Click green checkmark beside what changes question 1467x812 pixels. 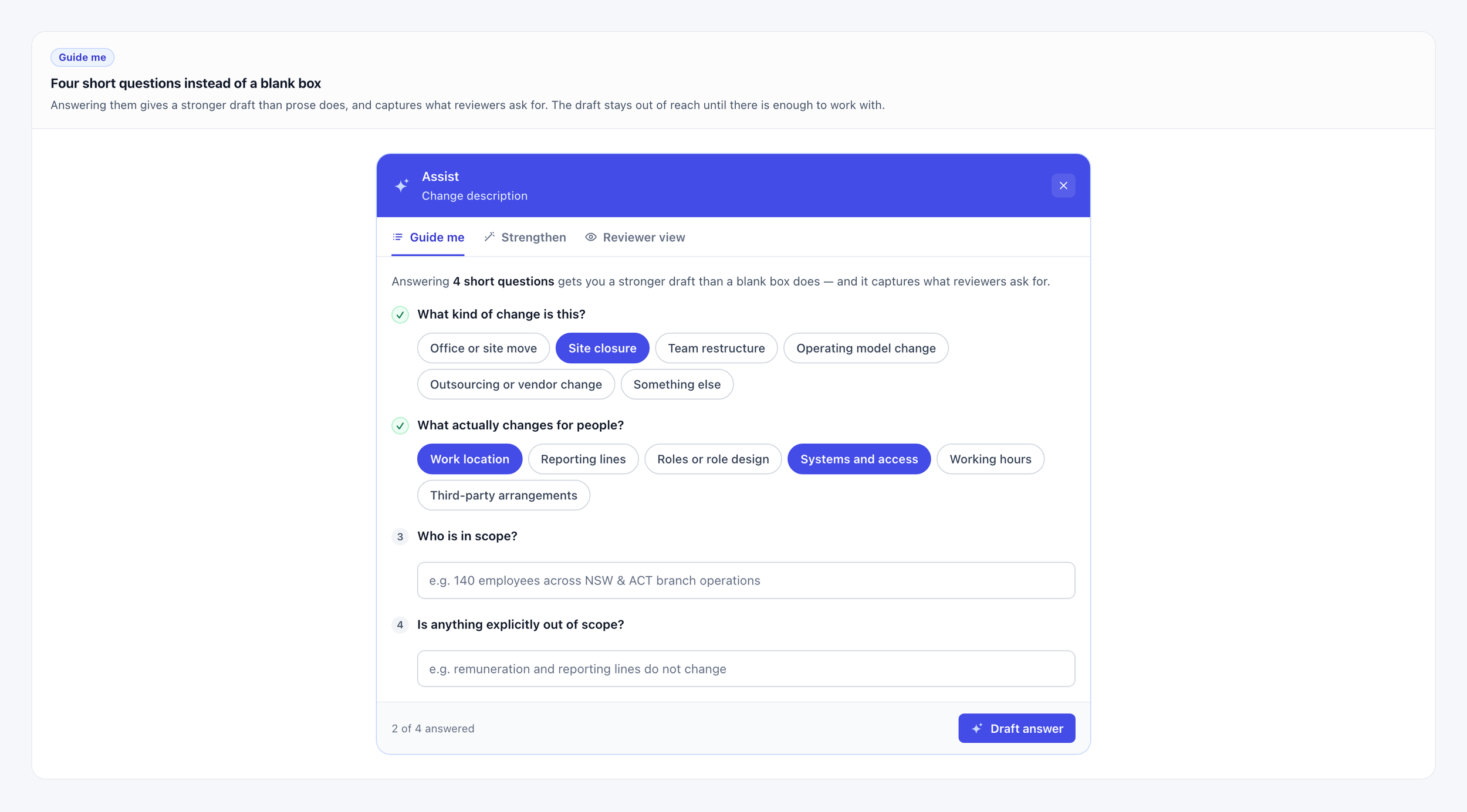400,425
